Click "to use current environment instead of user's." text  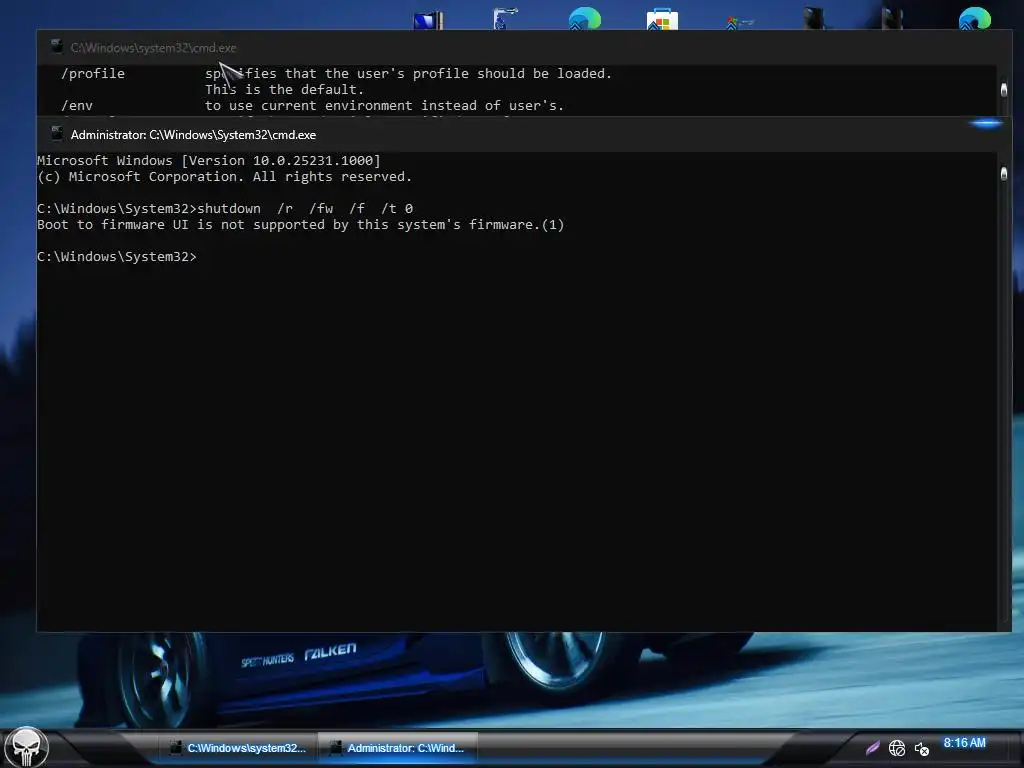[x=385, y=106]
